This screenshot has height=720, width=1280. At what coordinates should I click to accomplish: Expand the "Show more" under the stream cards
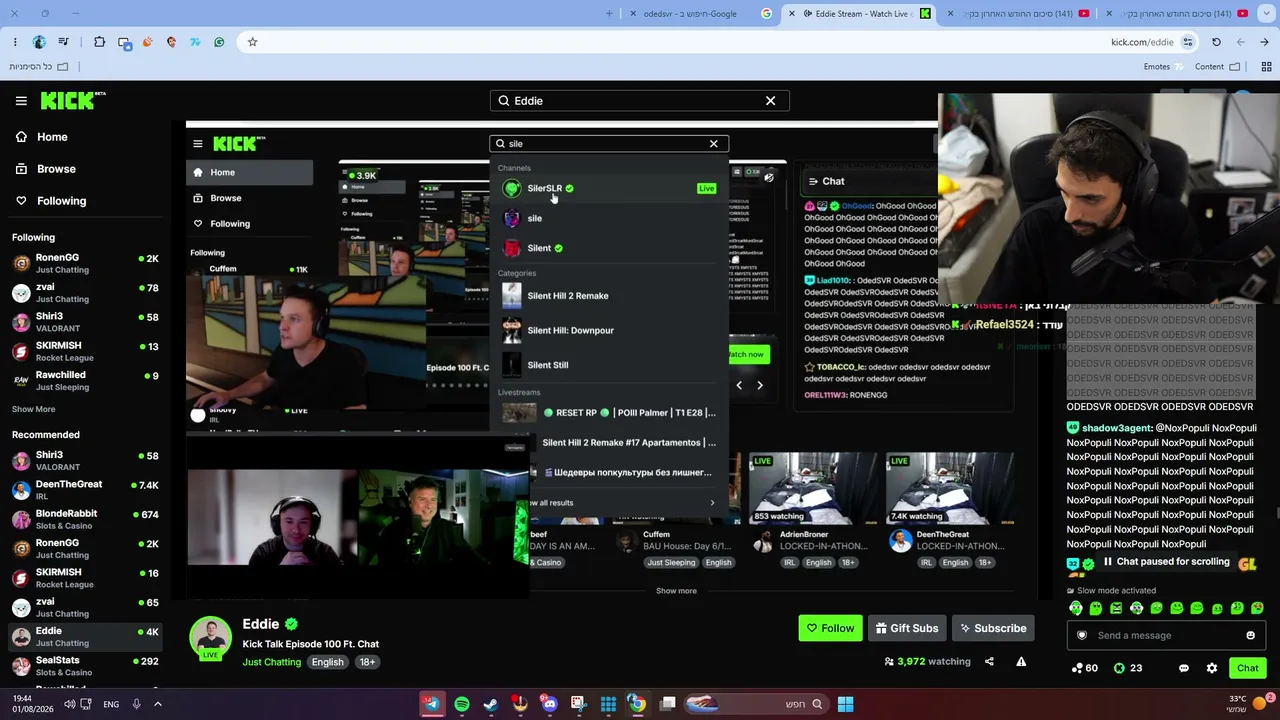click(676, 591)
